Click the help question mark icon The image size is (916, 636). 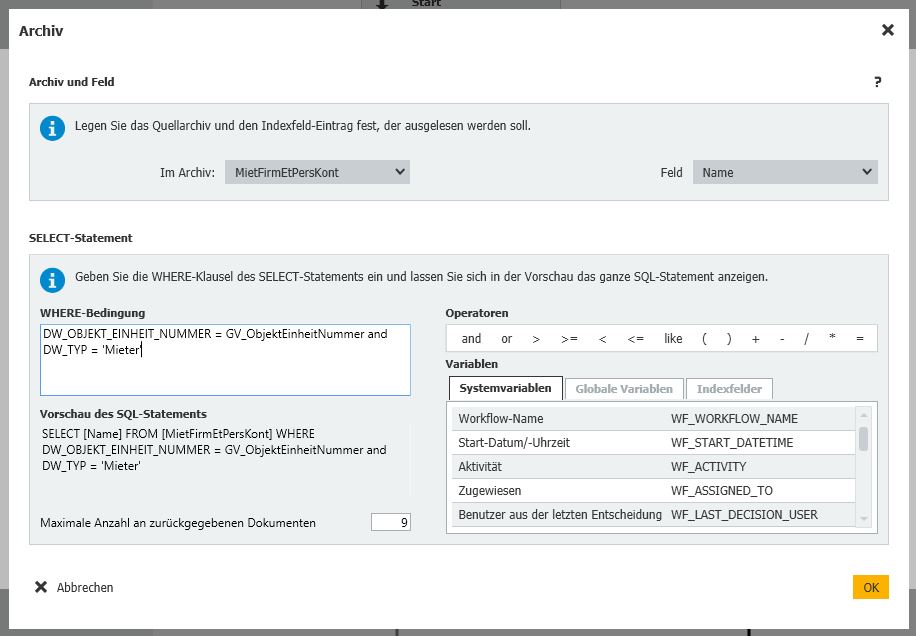point(877,82)
